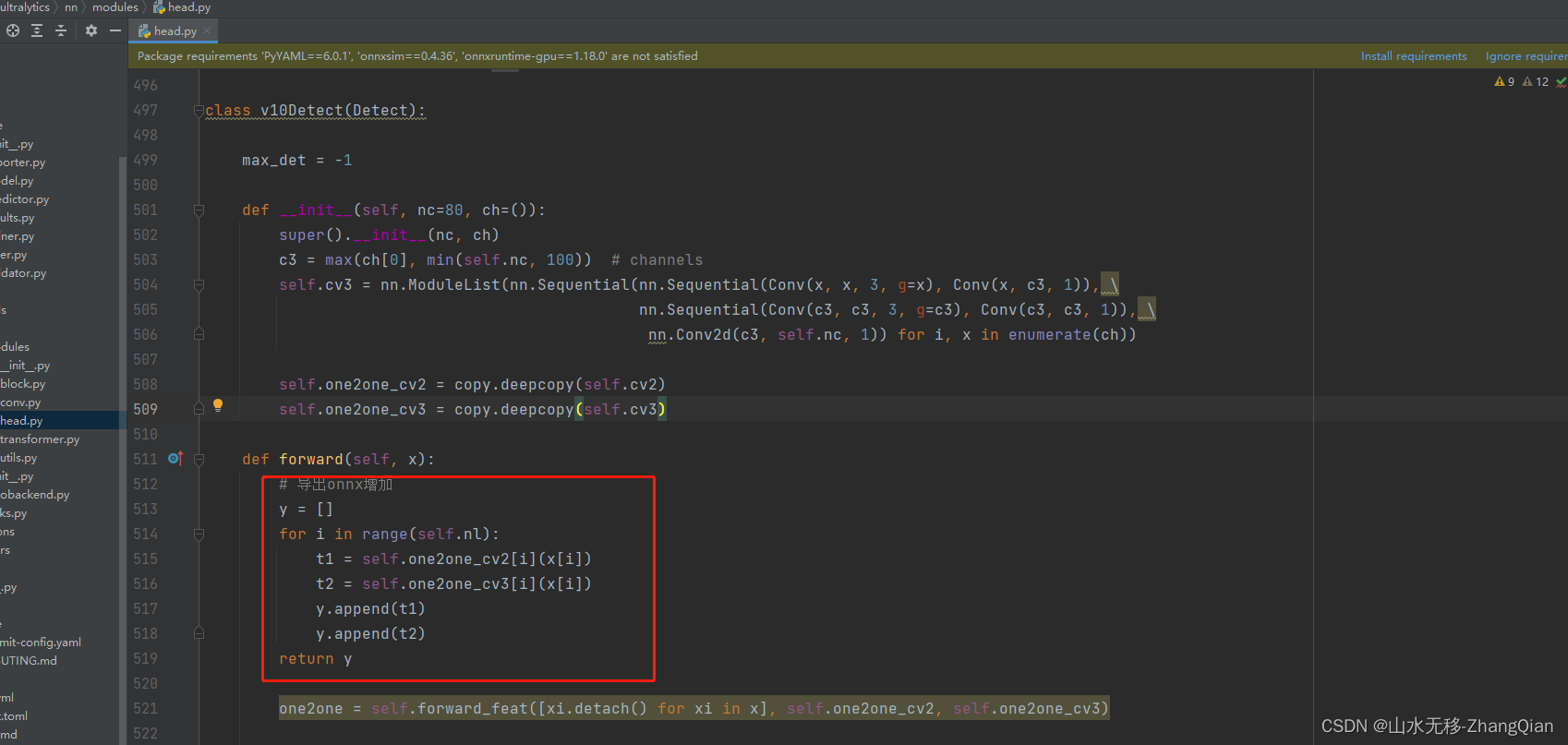The height and width of the screenshot is (745, 1568).
Task: Click the overrides method gutter icon on line 511
Action: pyautogui.click(x=175, y=459)
